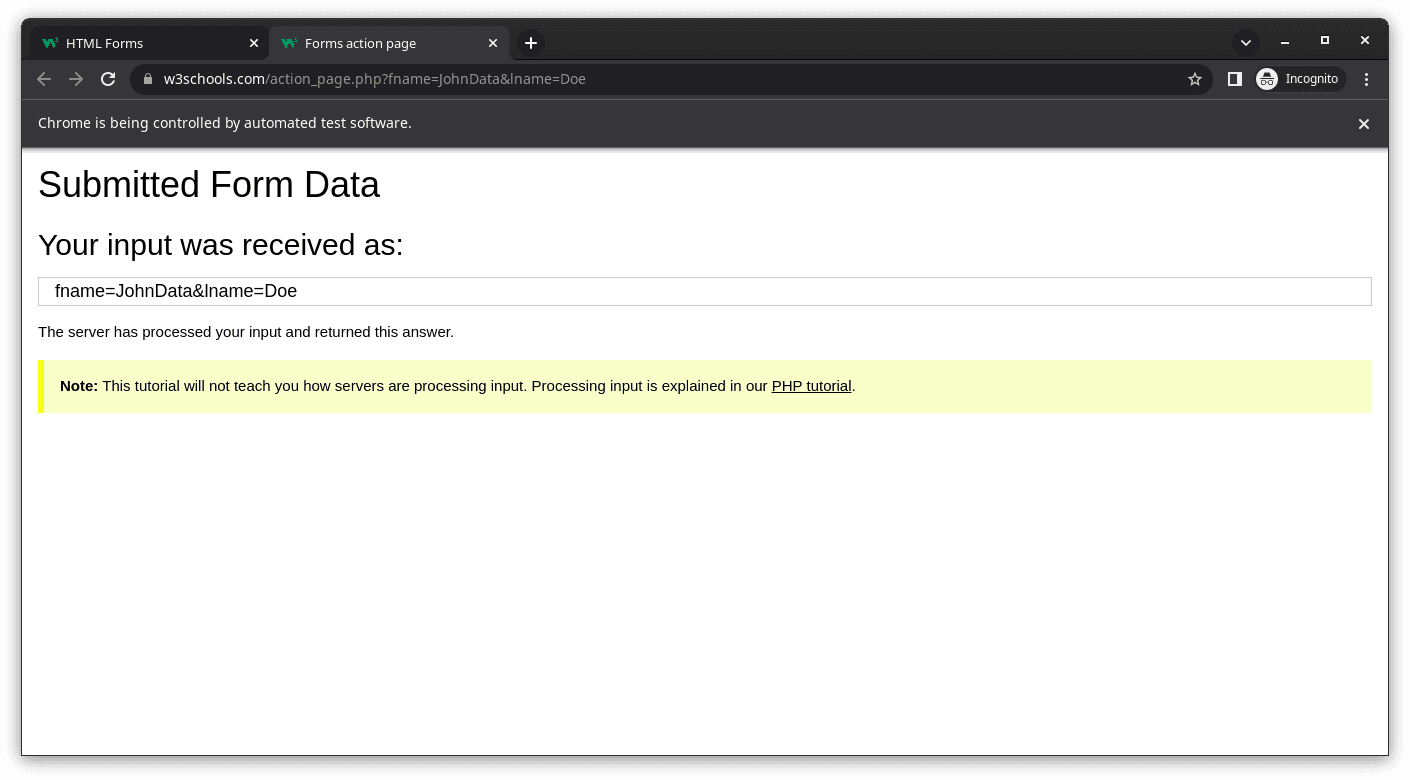Viewport: 1410px width, 780px height.
Task: Switch to the HTML Forms tab
Action: (x=140, y=43)
